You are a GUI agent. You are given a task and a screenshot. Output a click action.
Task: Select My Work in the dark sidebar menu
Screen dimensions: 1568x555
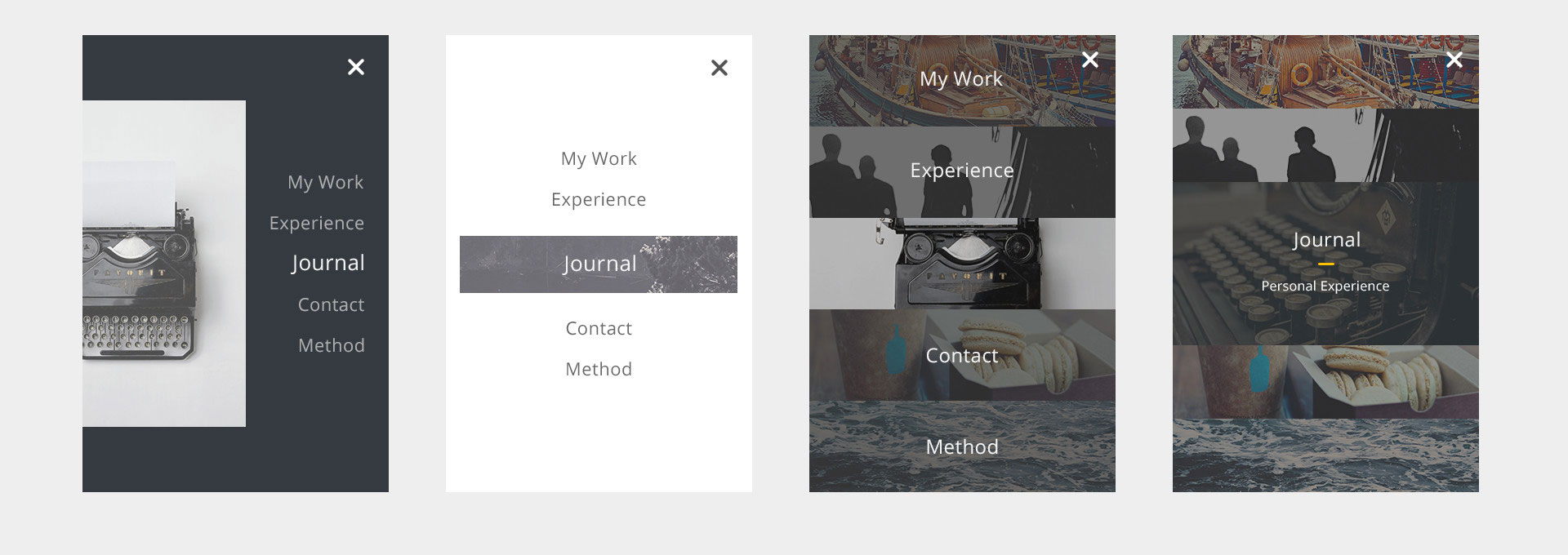coord(324,182)
